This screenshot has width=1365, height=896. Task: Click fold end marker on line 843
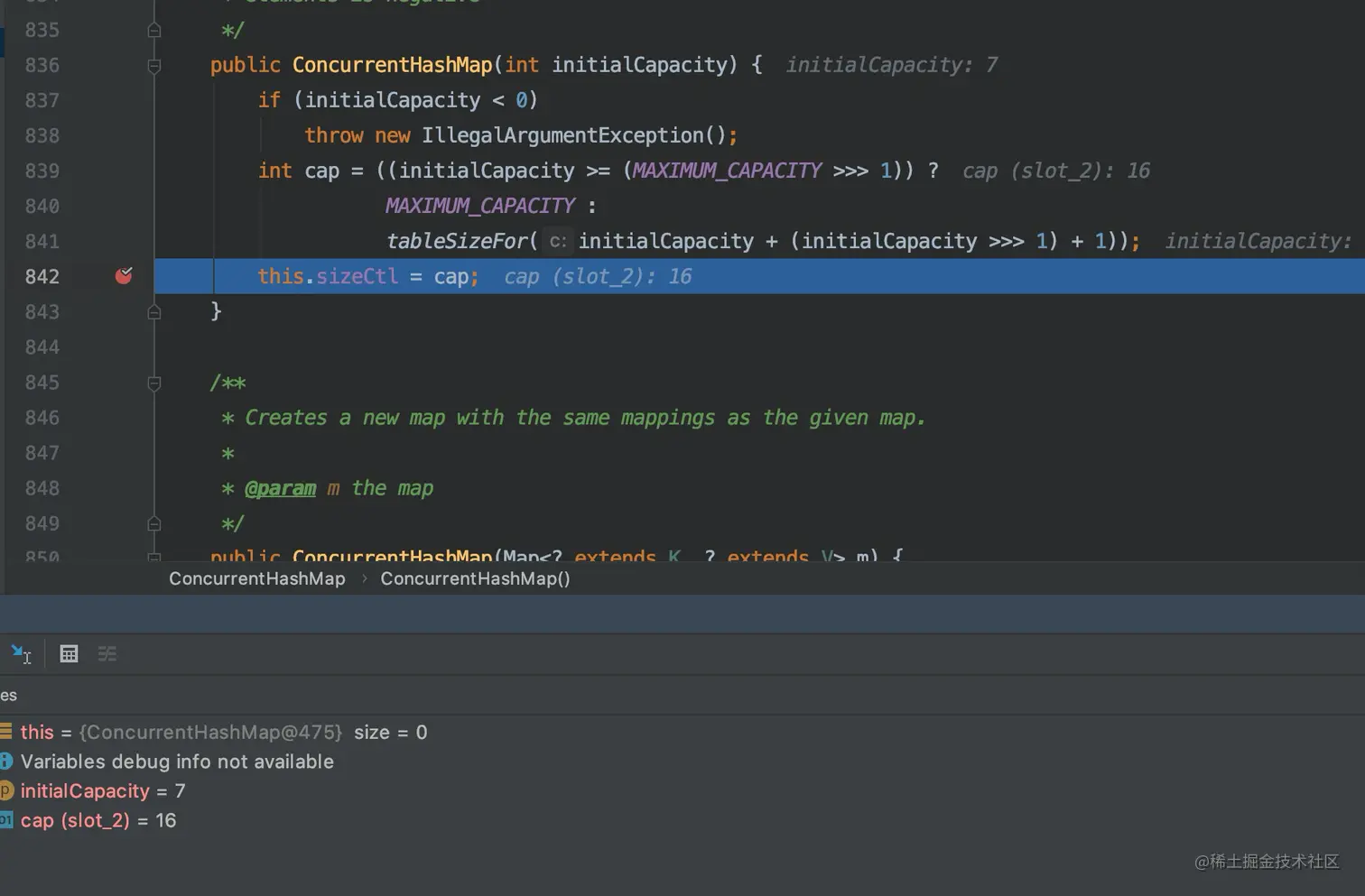click(154, 312)
